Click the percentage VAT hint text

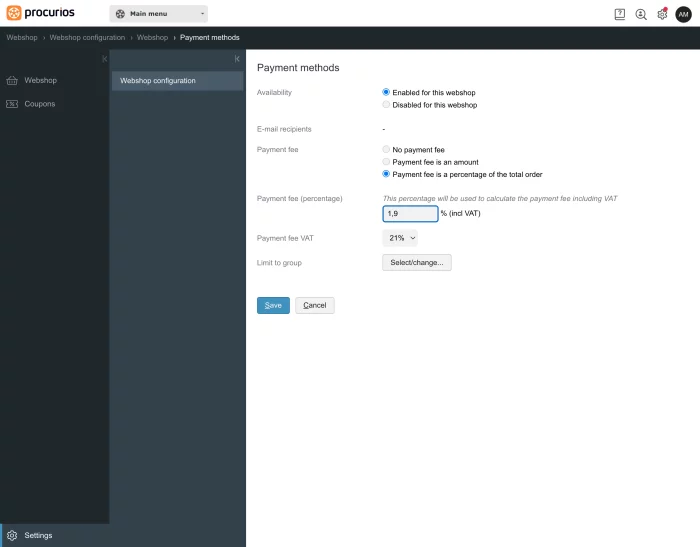(x=500, y=199)
